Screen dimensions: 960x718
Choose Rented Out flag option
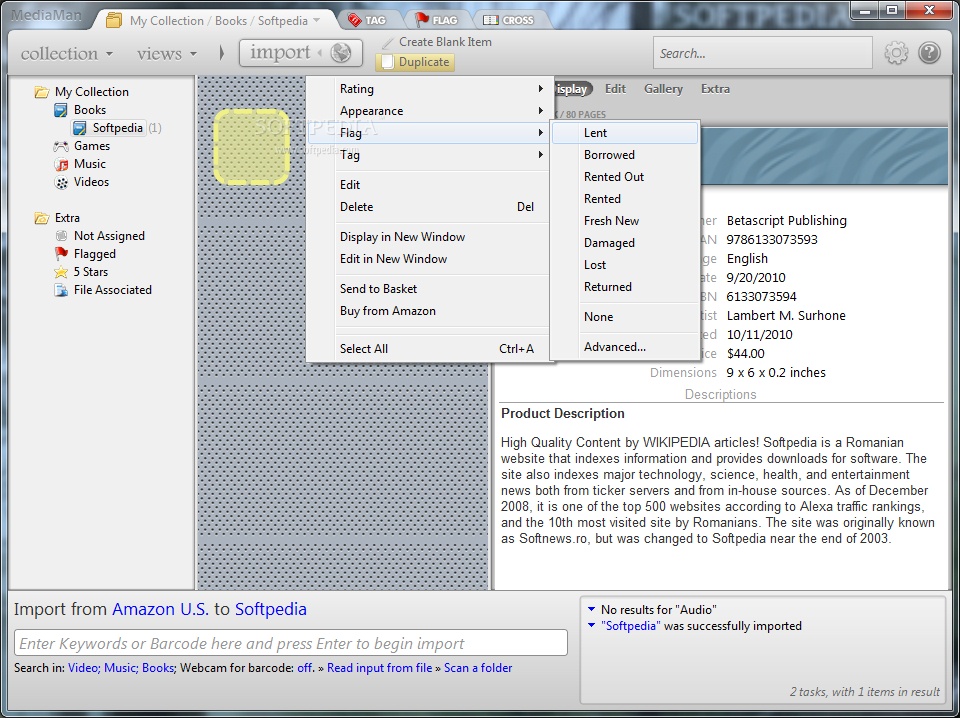(624, 177)
